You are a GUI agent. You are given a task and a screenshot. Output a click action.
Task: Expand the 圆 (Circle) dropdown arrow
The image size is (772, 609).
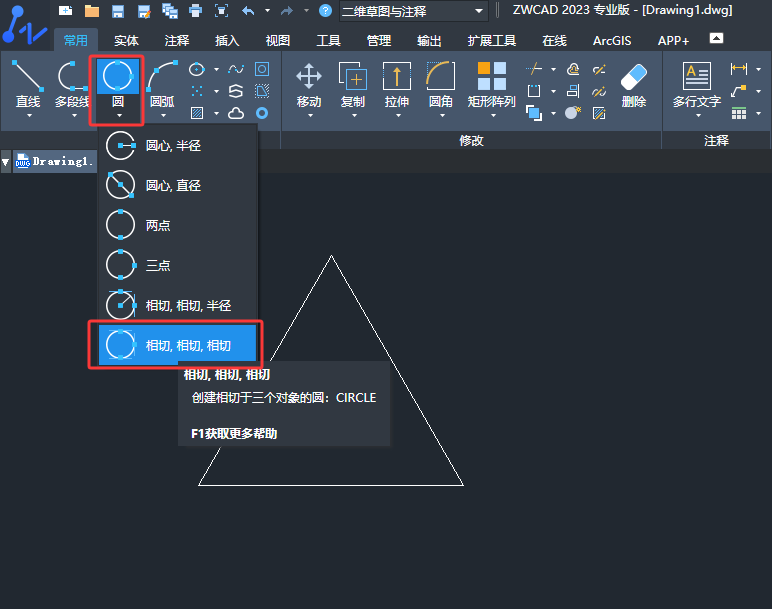[x=119, y=115]
